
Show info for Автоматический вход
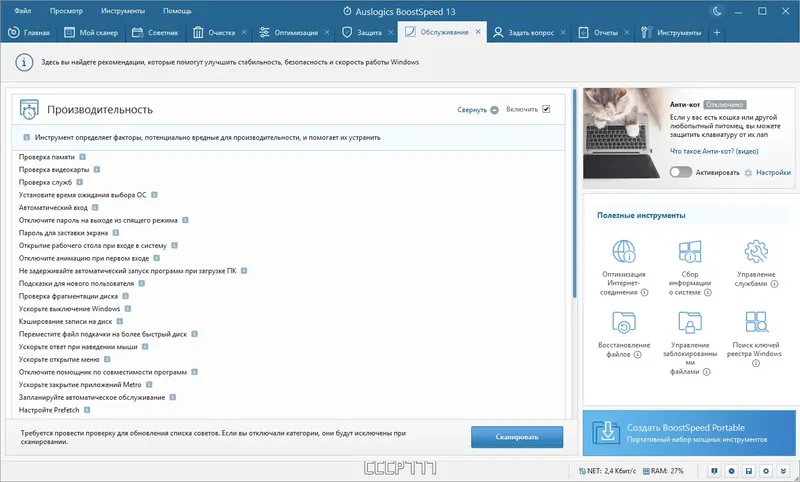coord(95,208)
